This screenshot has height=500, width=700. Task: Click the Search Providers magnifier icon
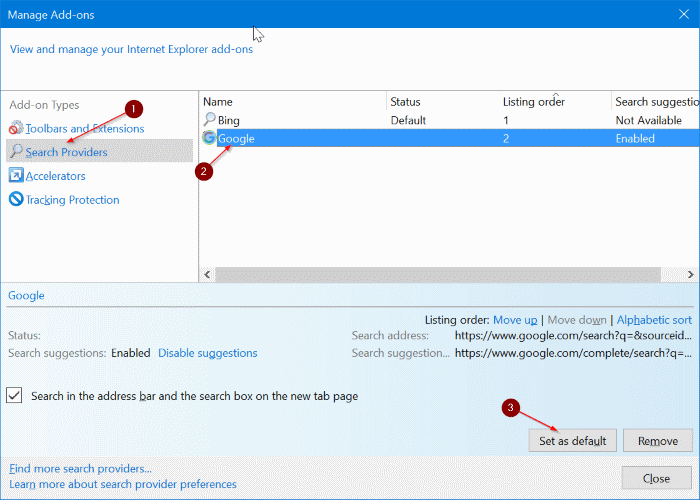(x=16, y=151)
